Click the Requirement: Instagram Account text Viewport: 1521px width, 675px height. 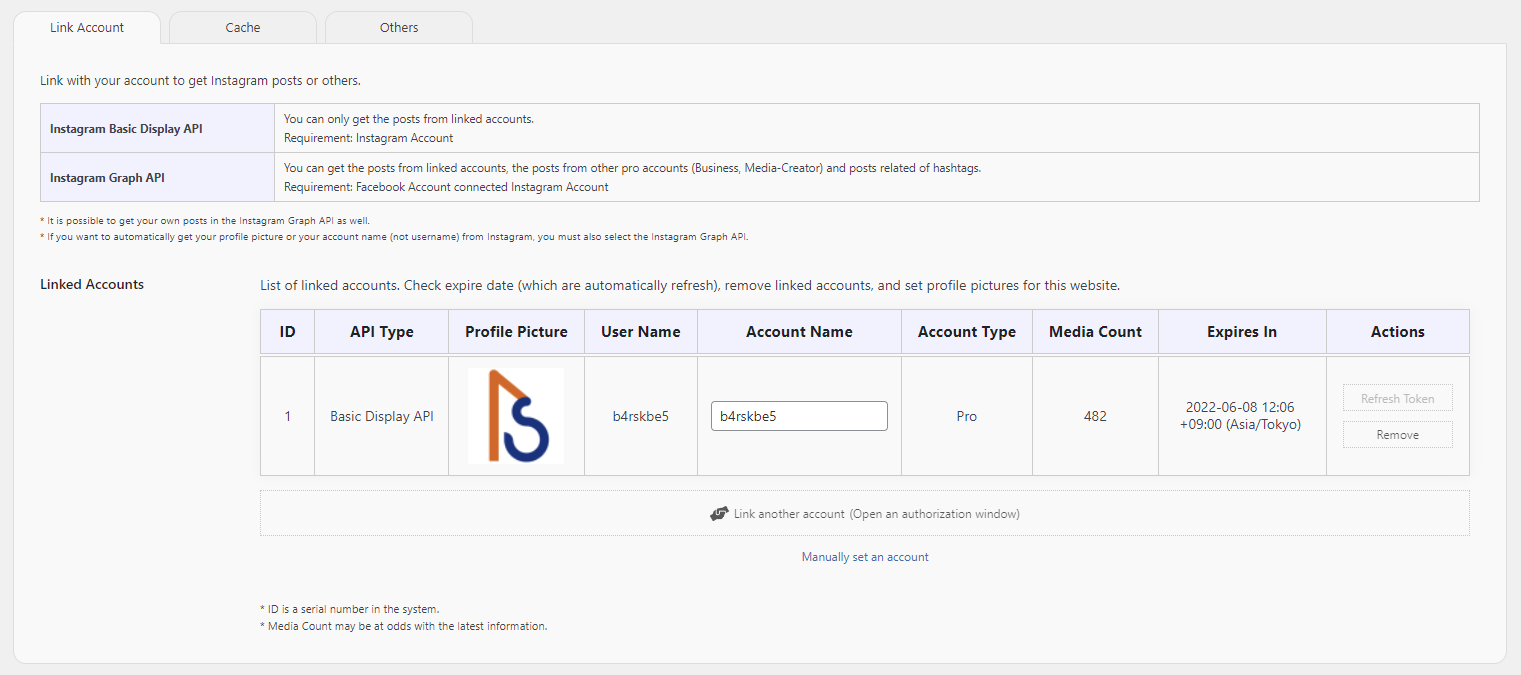pos(368,138)
